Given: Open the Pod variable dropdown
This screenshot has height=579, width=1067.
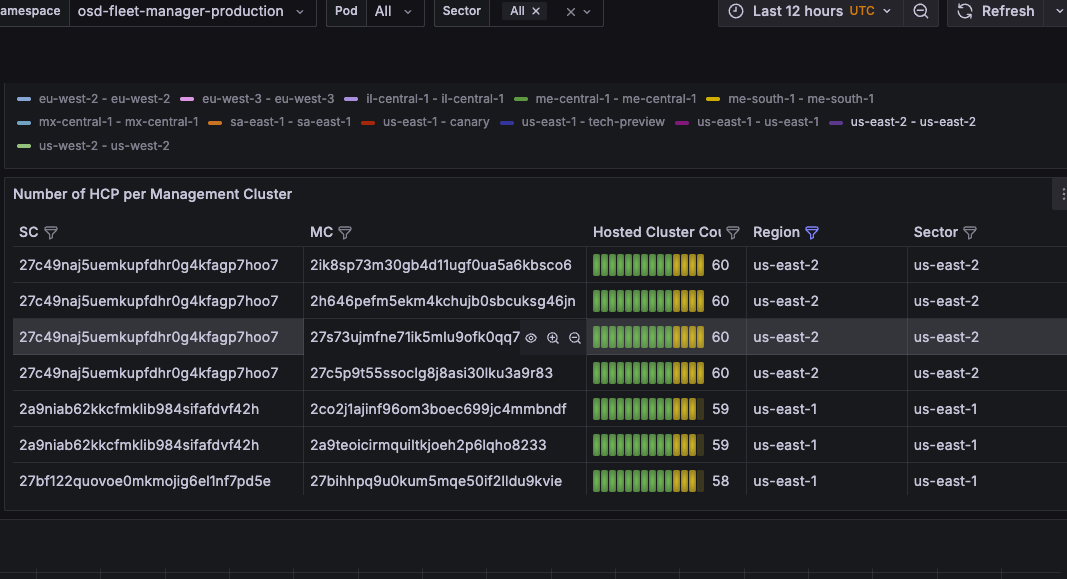Looking at the screenshot, I should (x=392, y=12).
